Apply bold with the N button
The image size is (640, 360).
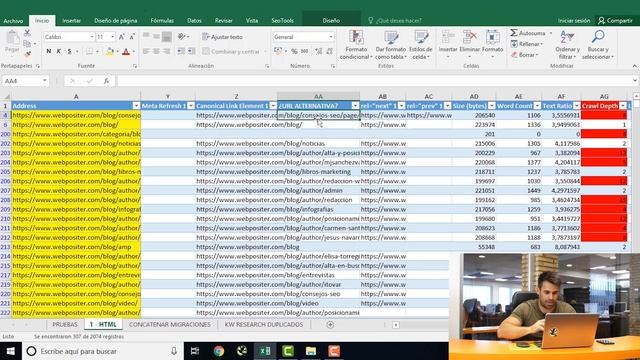pos(49,51)
